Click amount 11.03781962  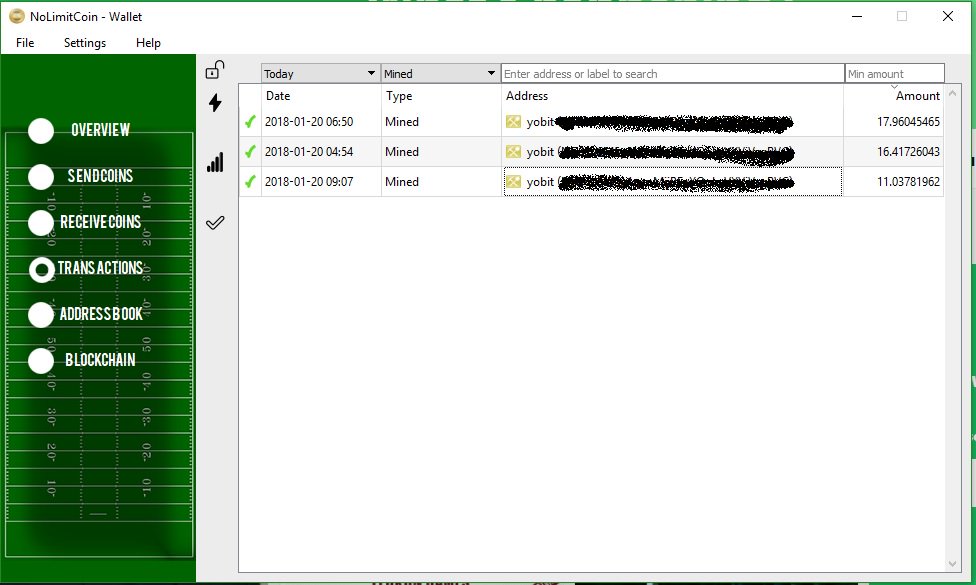(x=908, y=182)
